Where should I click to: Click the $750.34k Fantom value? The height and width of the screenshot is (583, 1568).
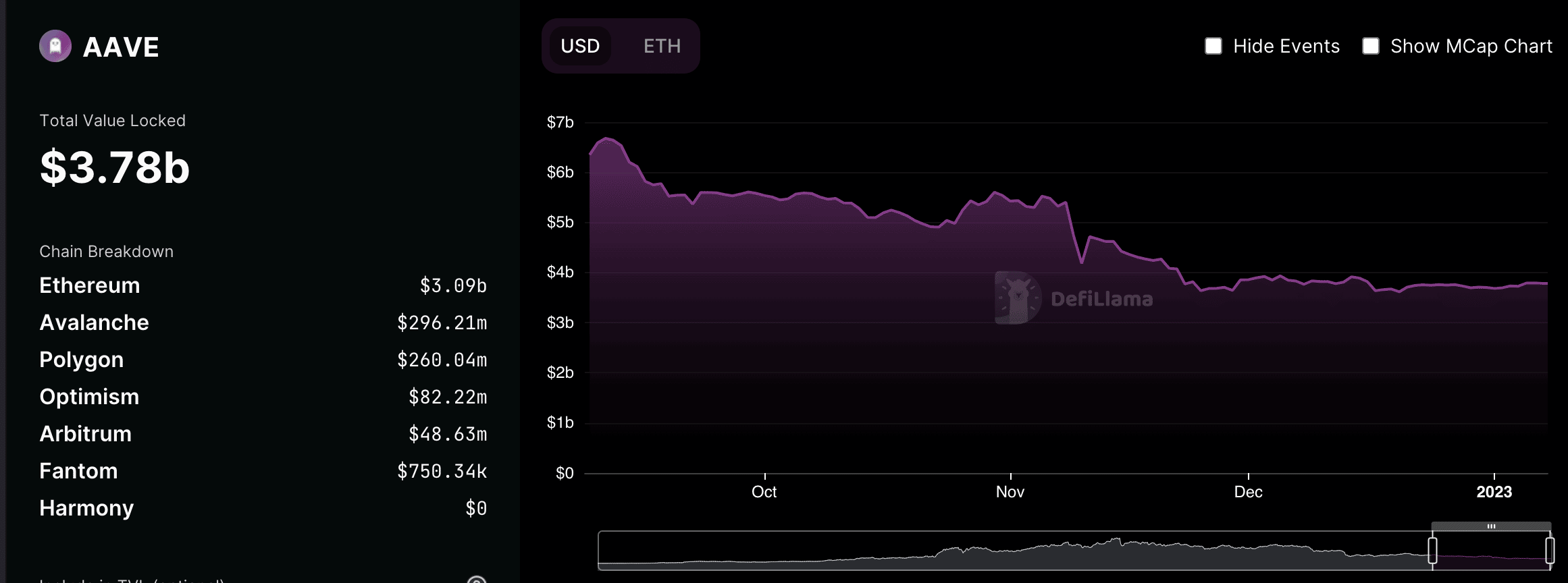point(442,472)
